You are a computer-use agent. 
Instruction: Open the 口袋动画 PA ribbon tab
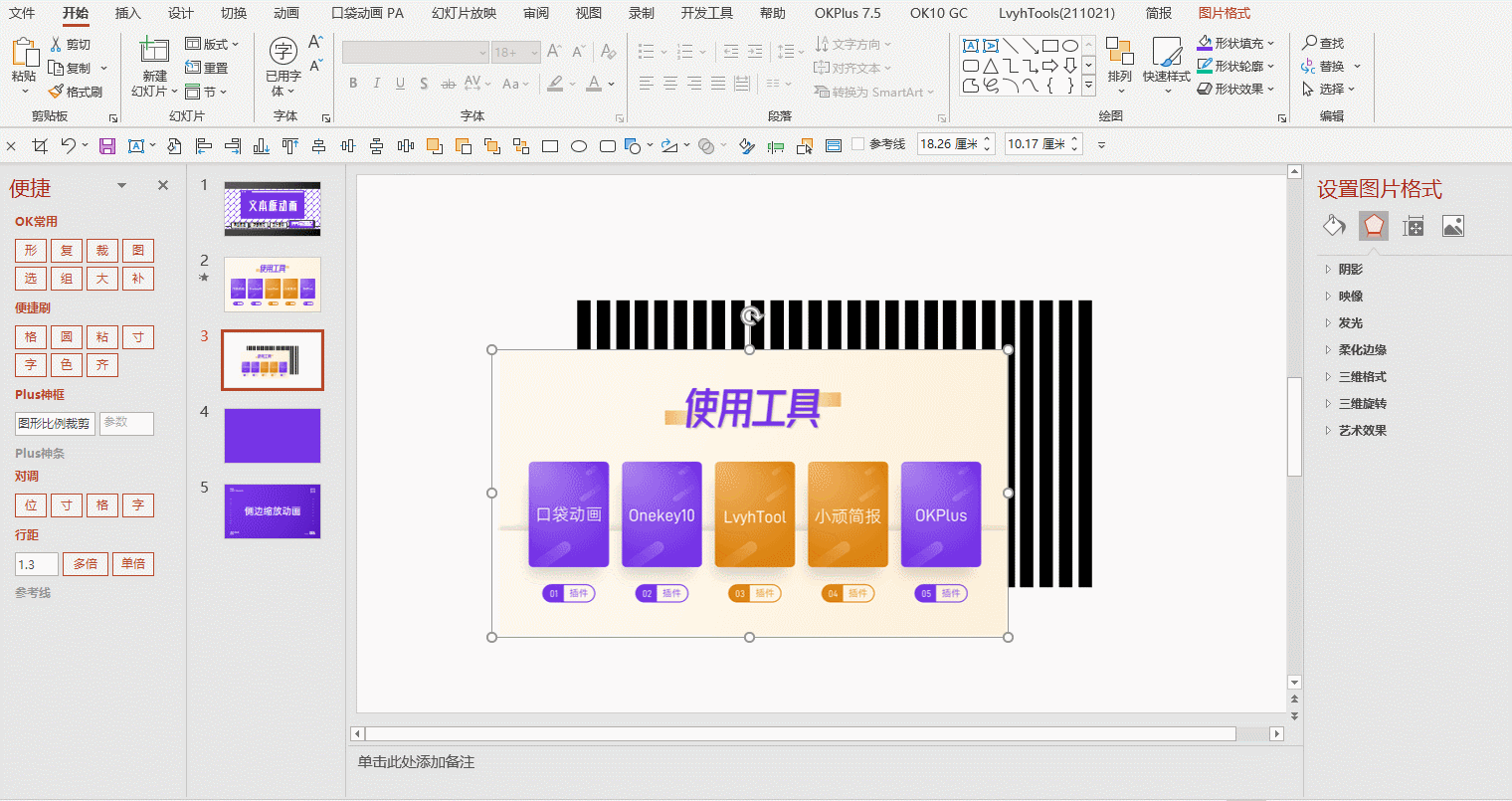click(367, 13)
